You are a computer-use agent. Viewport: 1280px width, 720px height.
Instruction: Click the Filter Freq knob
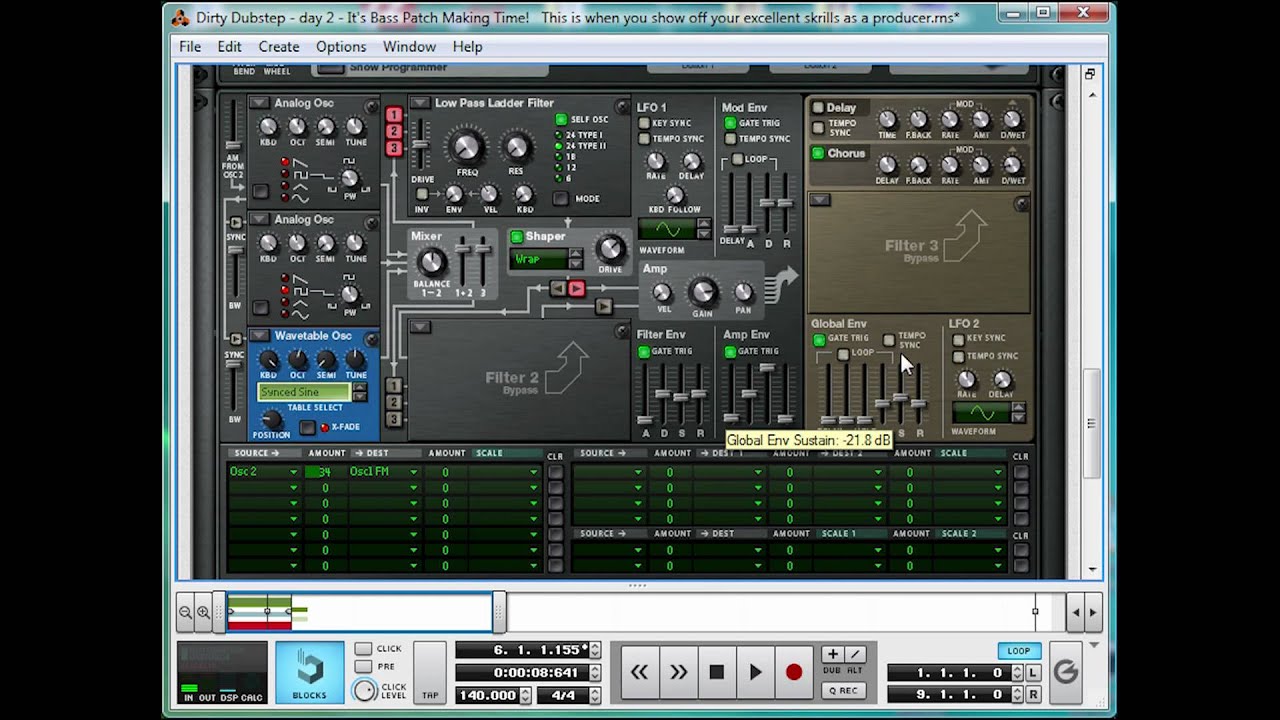click(467, 148)
